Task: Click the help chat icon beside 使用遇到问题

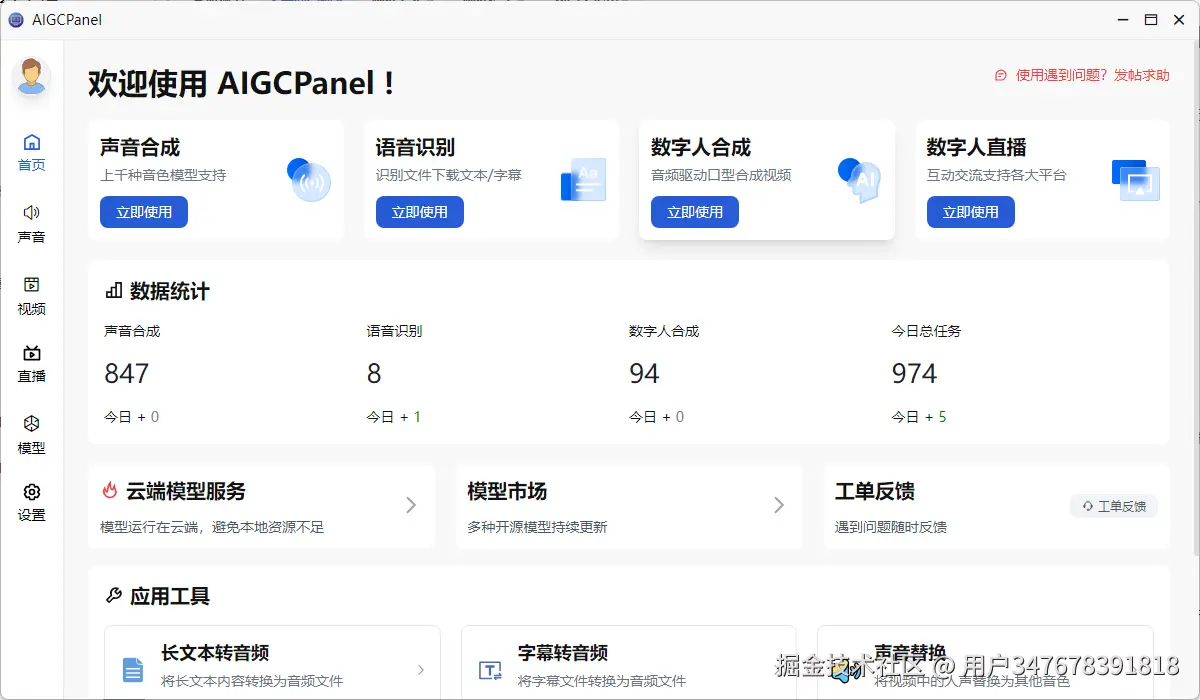Action: [x=1001, y=75]
